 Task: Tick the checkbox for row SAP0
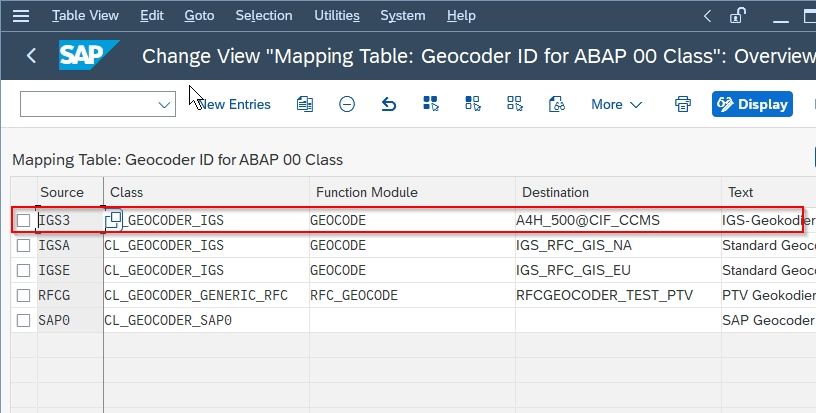coord(23,320)
